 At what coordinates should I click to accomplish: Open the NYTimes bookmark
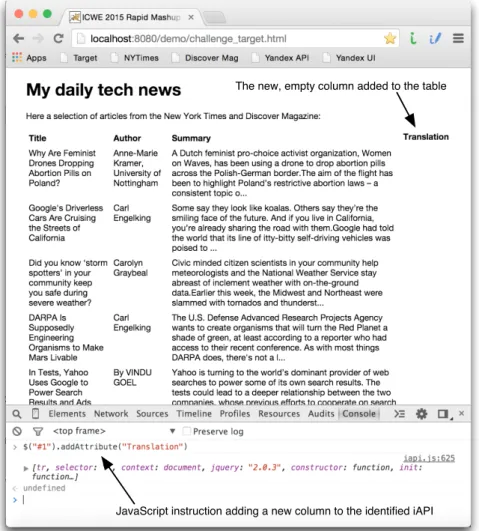pos(135,58)
